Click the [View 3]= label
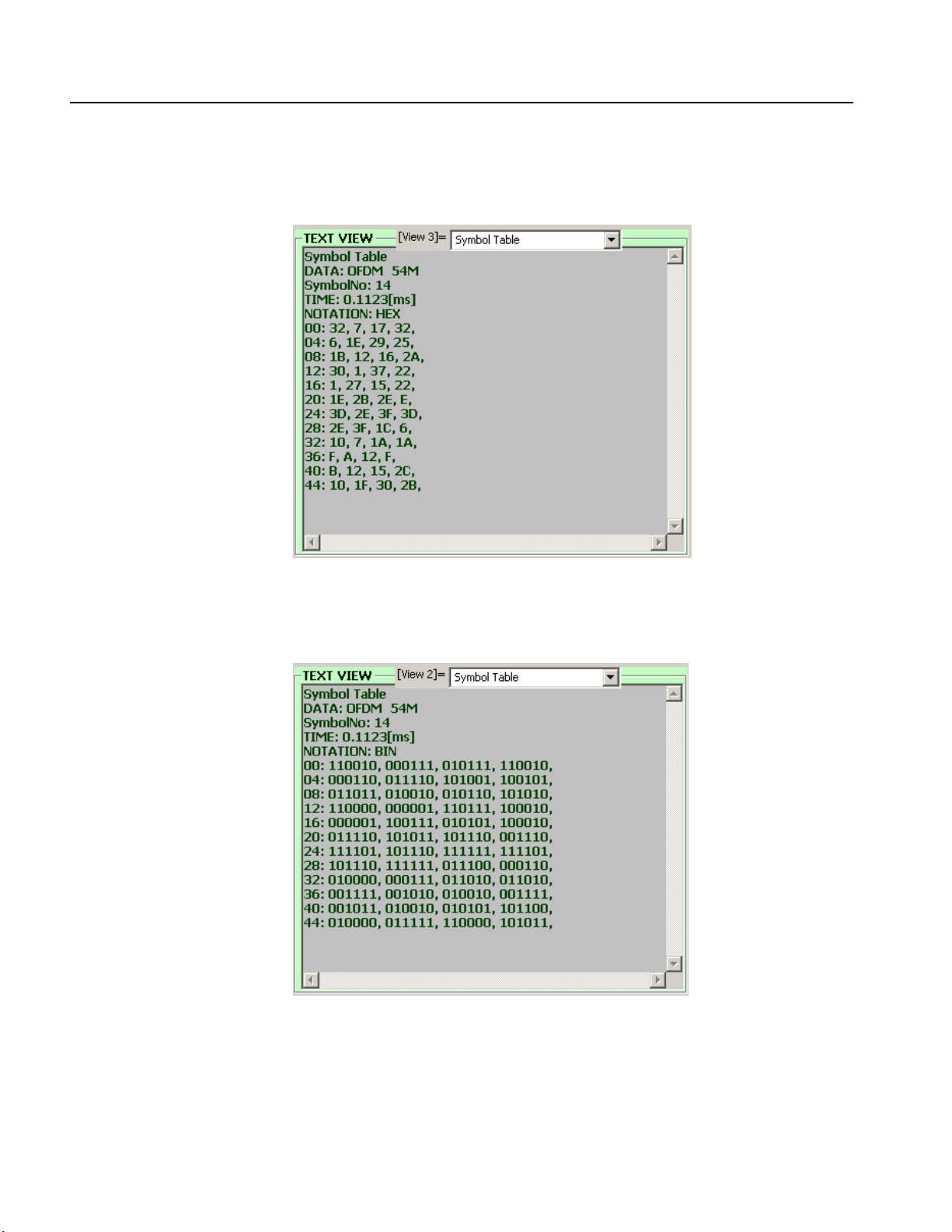This screenshot has width=952, height=1232. 422,237
